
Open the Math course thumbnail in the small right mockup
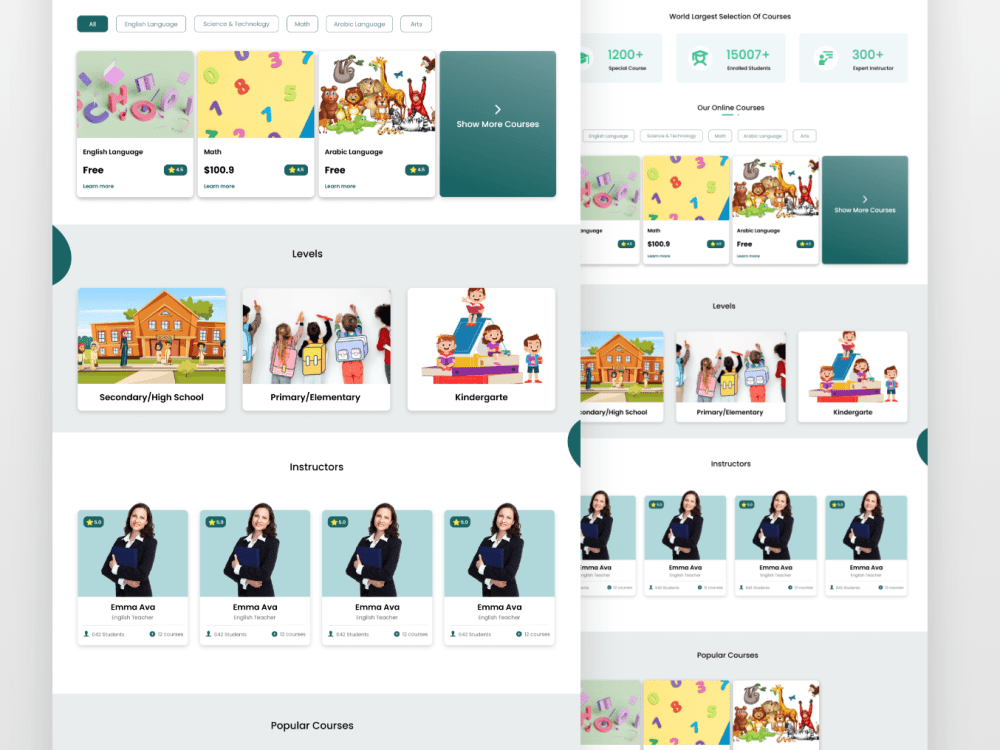pos(686,188)
